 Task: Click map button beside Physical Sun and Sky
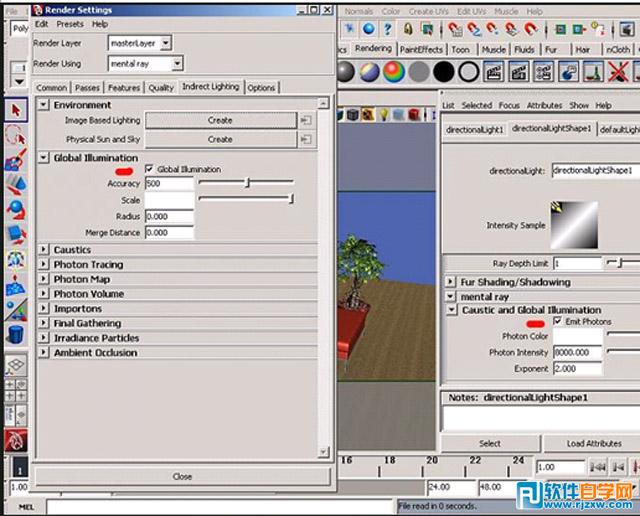click(x=306, y=139)
